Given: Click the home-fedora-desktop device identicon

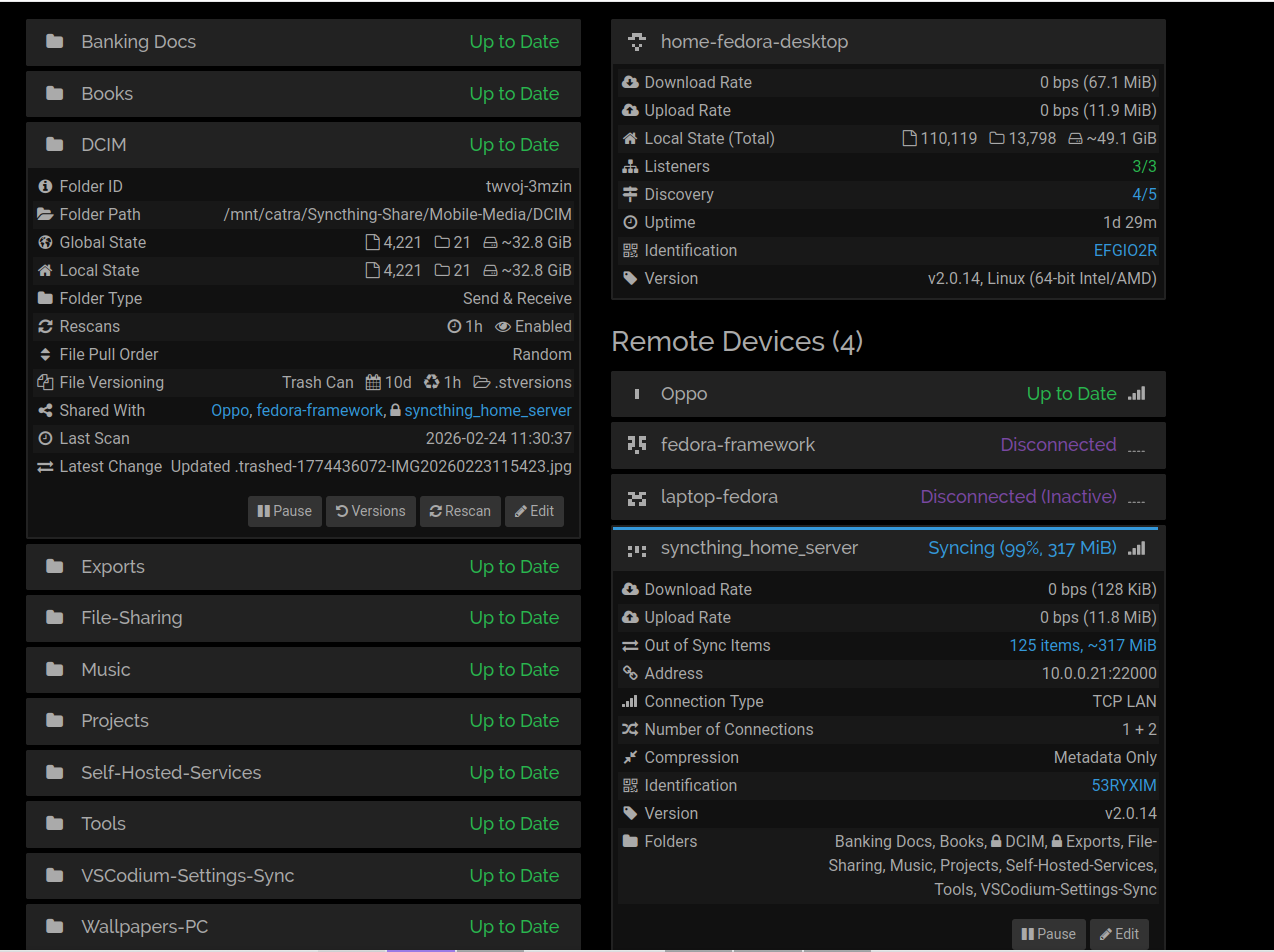Looking at the screenshot, I should [x=636, y=42].
